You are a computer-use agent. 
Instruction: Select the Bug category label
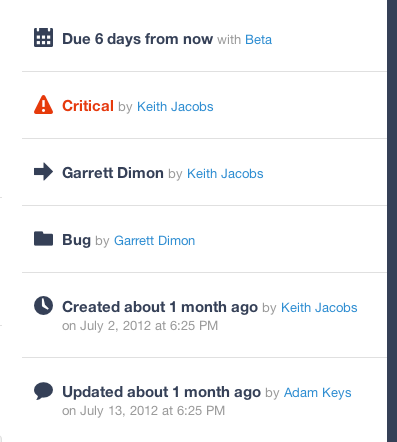(x=76, y=240)
